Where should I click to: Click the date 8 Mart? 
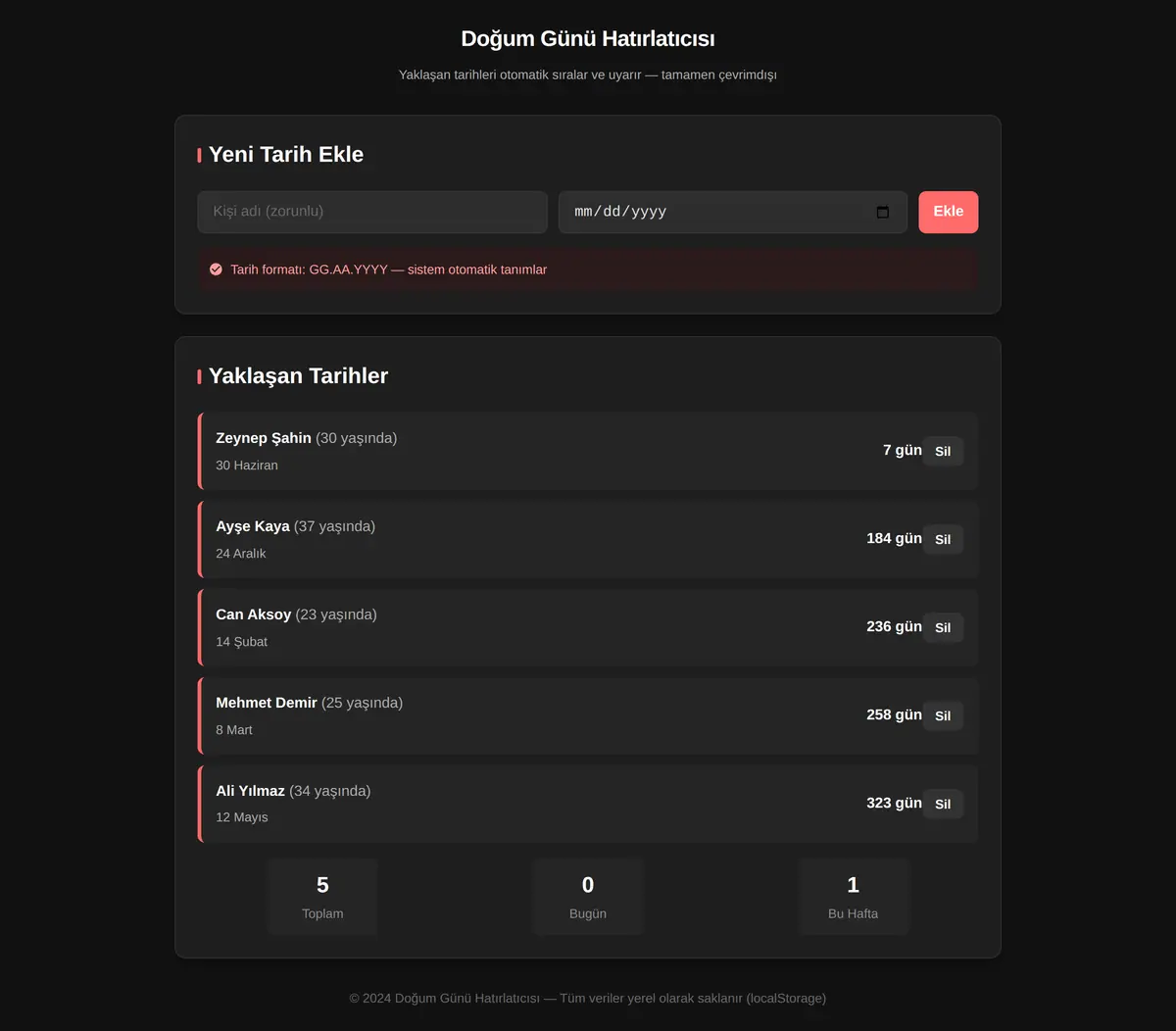(234, 730)
